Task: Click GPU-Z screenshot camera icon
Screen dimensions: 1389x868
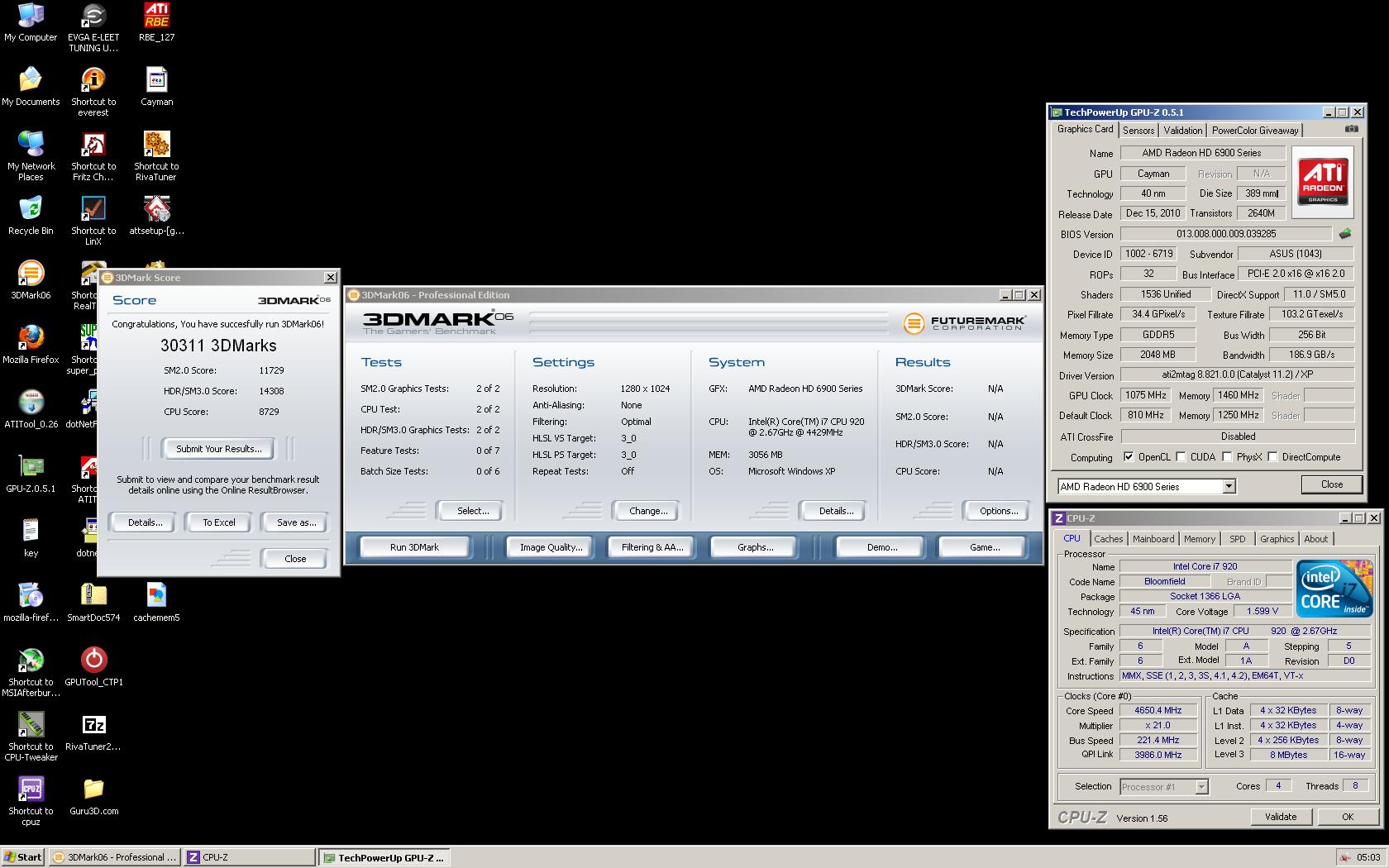Action: (x=1351, y=129)
